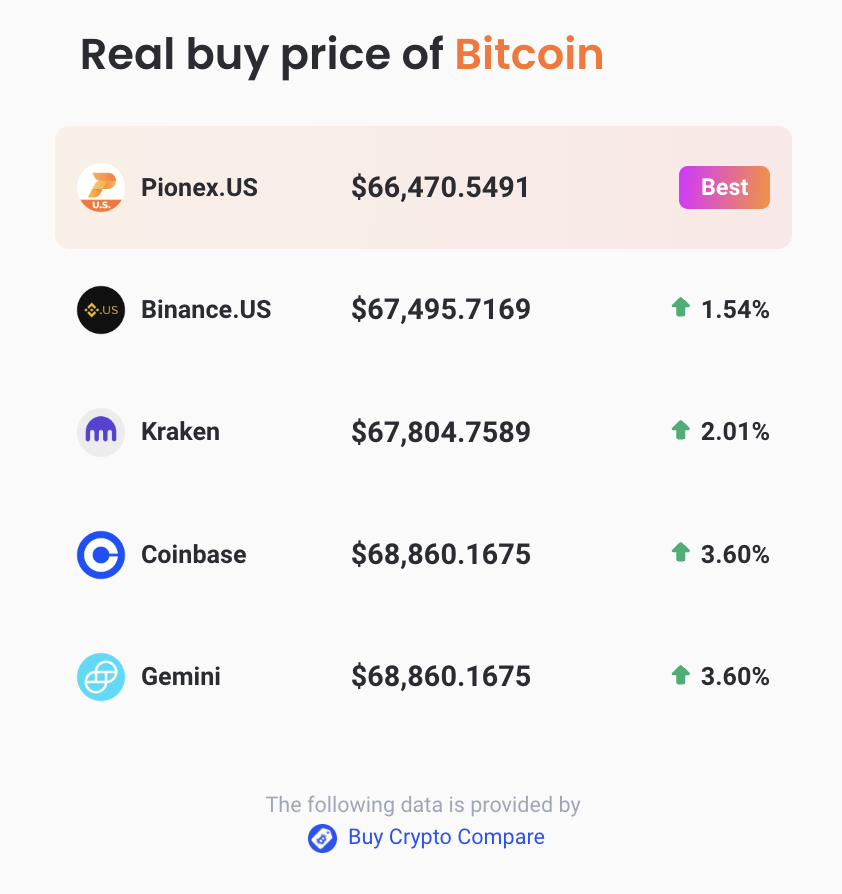
Task: Click the green arrow next to Kraken's 2.01%
Action: [681, 430]
